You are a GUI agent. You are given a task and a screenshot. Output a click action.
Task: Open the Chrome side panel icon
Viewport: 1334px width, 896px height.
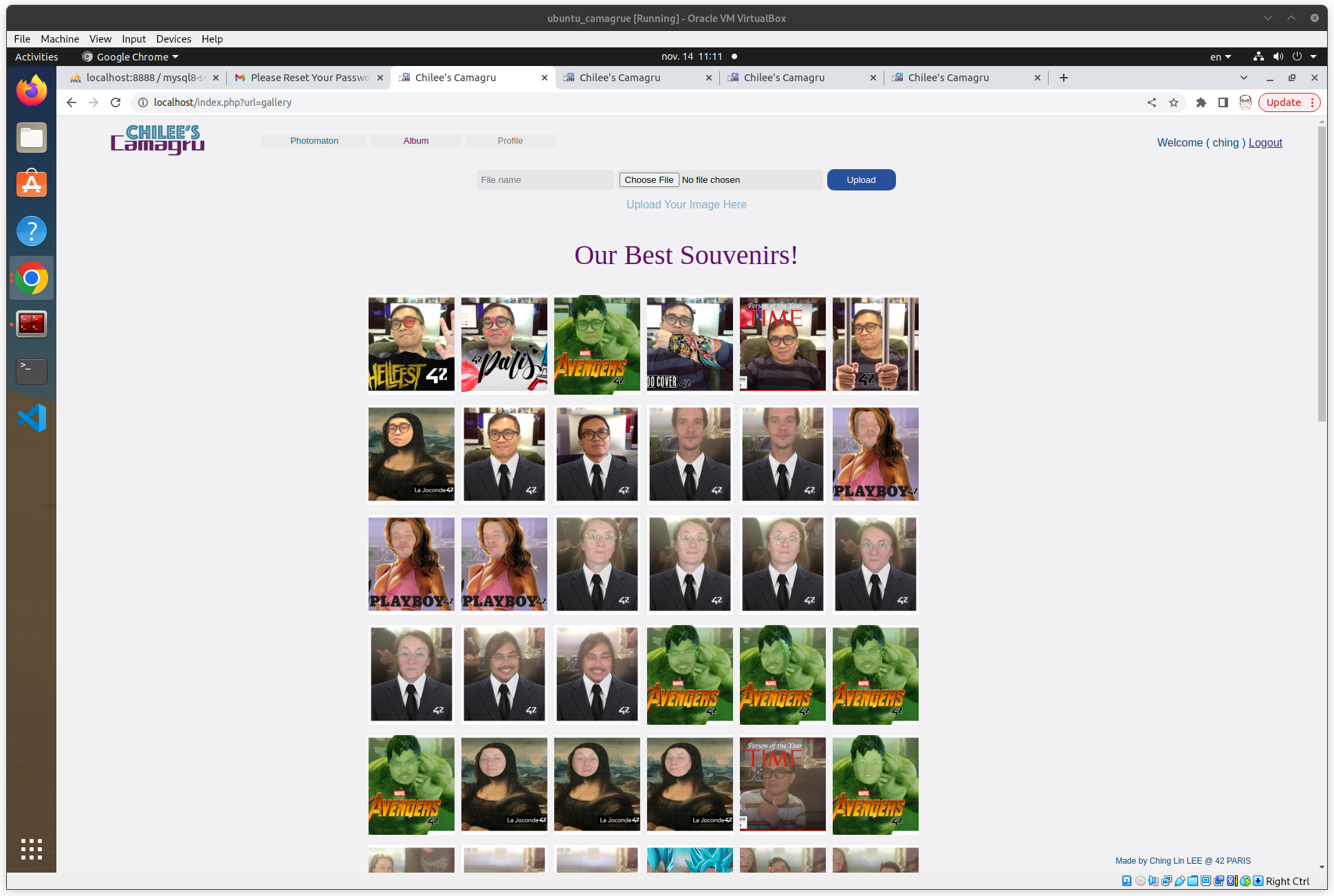click(x=1223, y=102)
